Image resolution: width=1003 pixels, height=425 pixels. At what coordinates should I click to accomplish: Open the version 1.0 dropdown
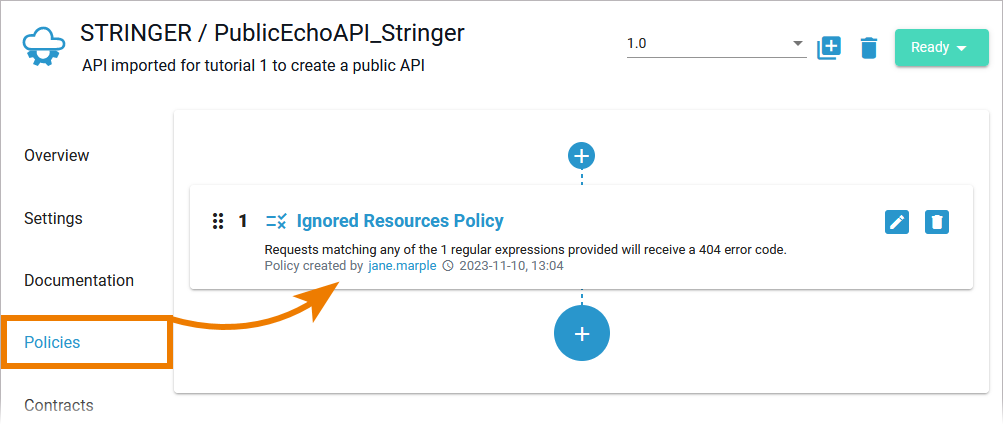pyautogui.click(x=716, y=44)
